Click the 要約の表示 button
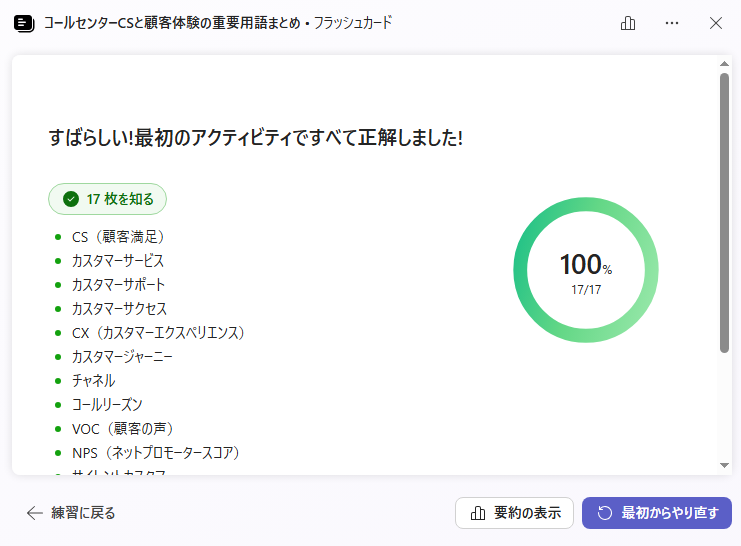Image resolution: width=741 pixels, height=546 pixels. click(514, 513)
